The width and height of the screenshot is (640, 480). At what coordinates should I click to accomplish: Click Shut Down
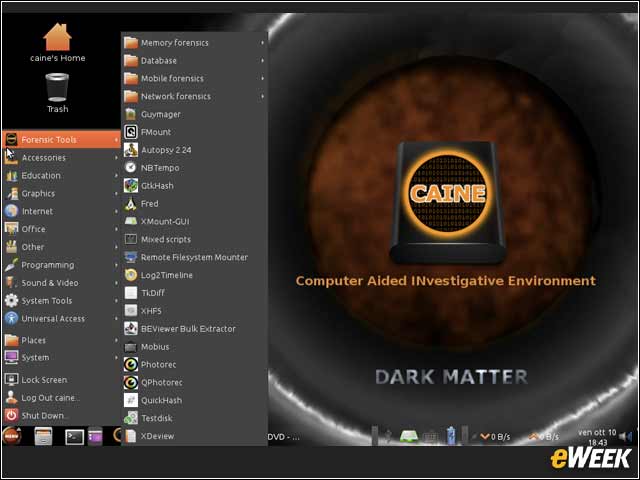tap(62, 416)
